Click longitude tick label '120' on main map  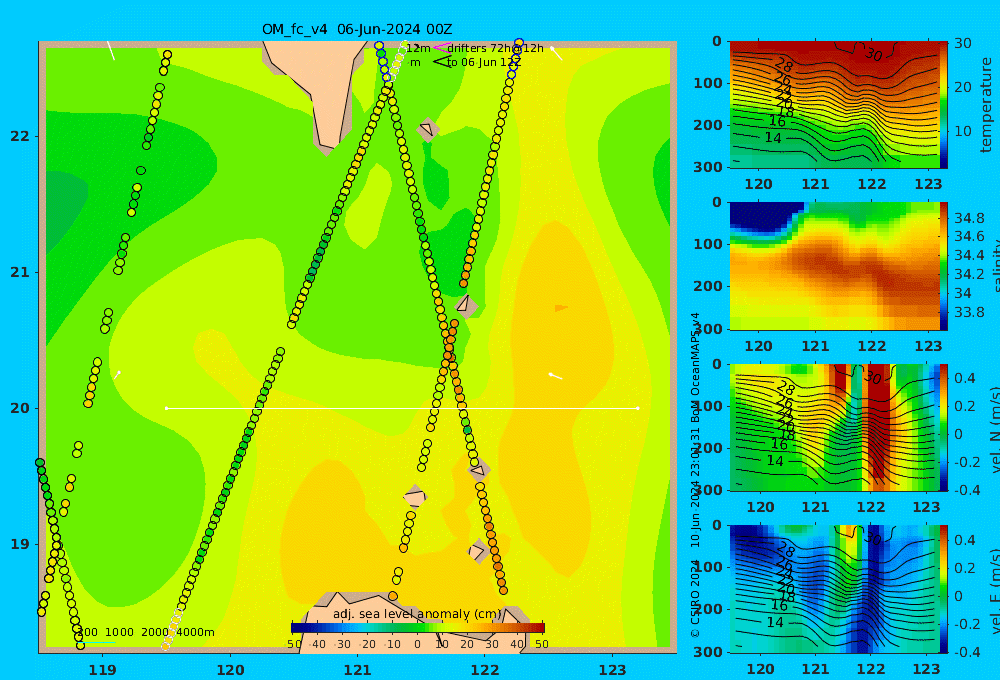[230, 670]
